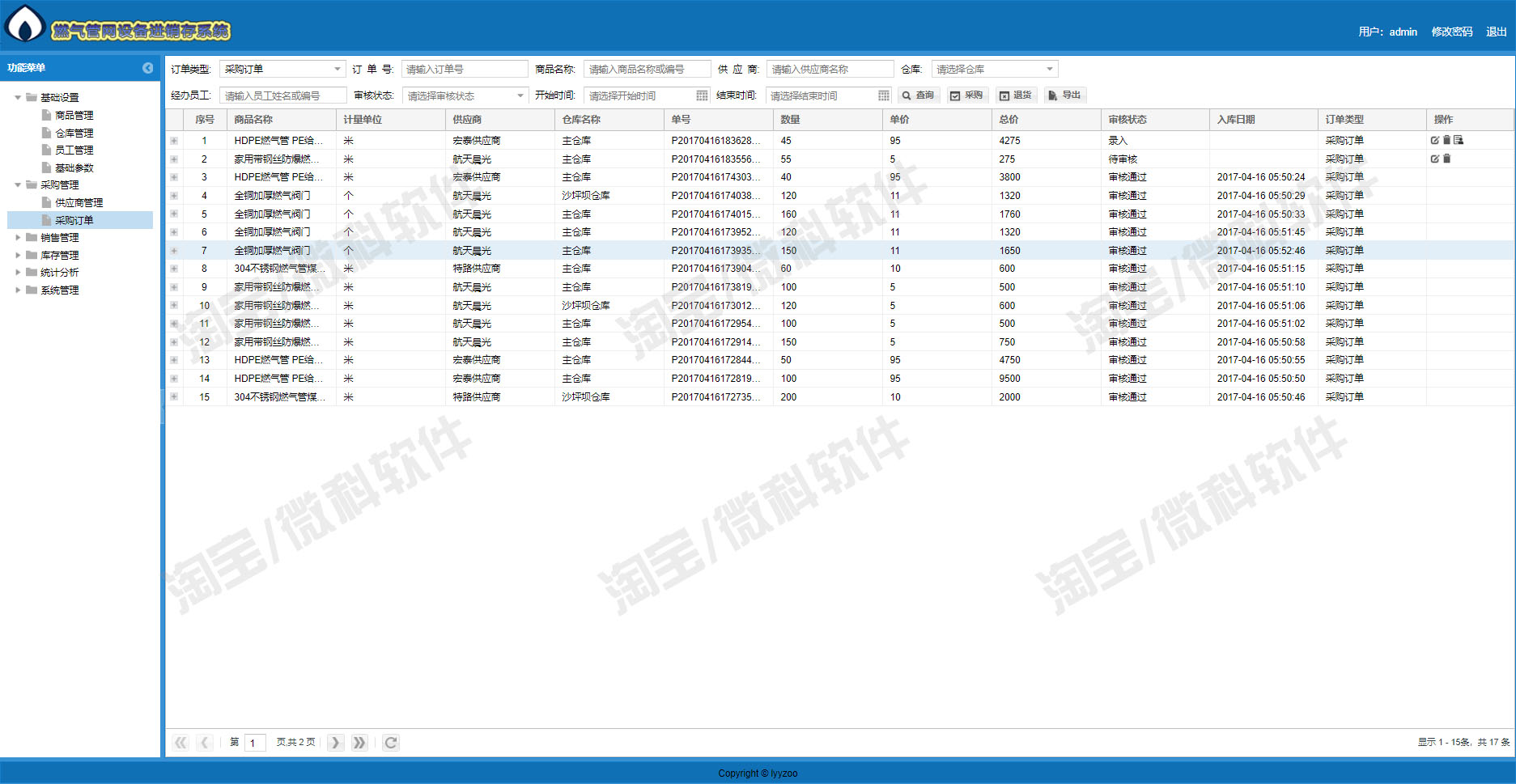The height and width of the screenshot is (784, 1516).
Task: Collapse the 基础设置 tree node
Action: pyautogui.click(x=18, y=97)
